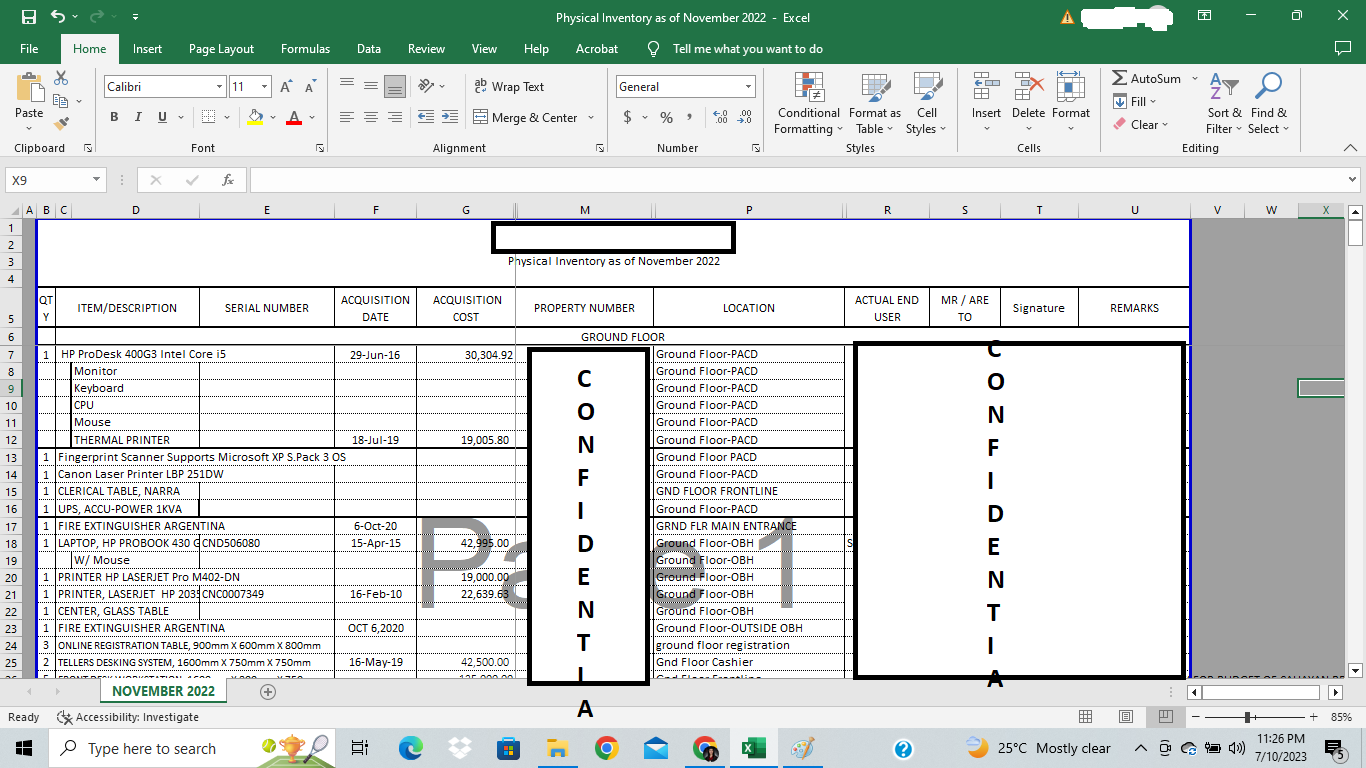Click the Decrease Decimal icon

tap(744, 117)
